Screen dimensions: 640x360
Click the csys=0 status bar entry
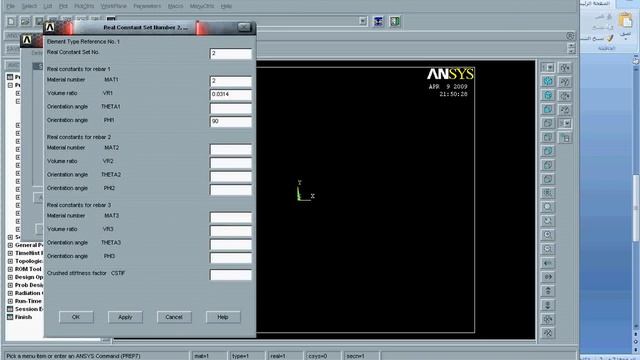322,356
